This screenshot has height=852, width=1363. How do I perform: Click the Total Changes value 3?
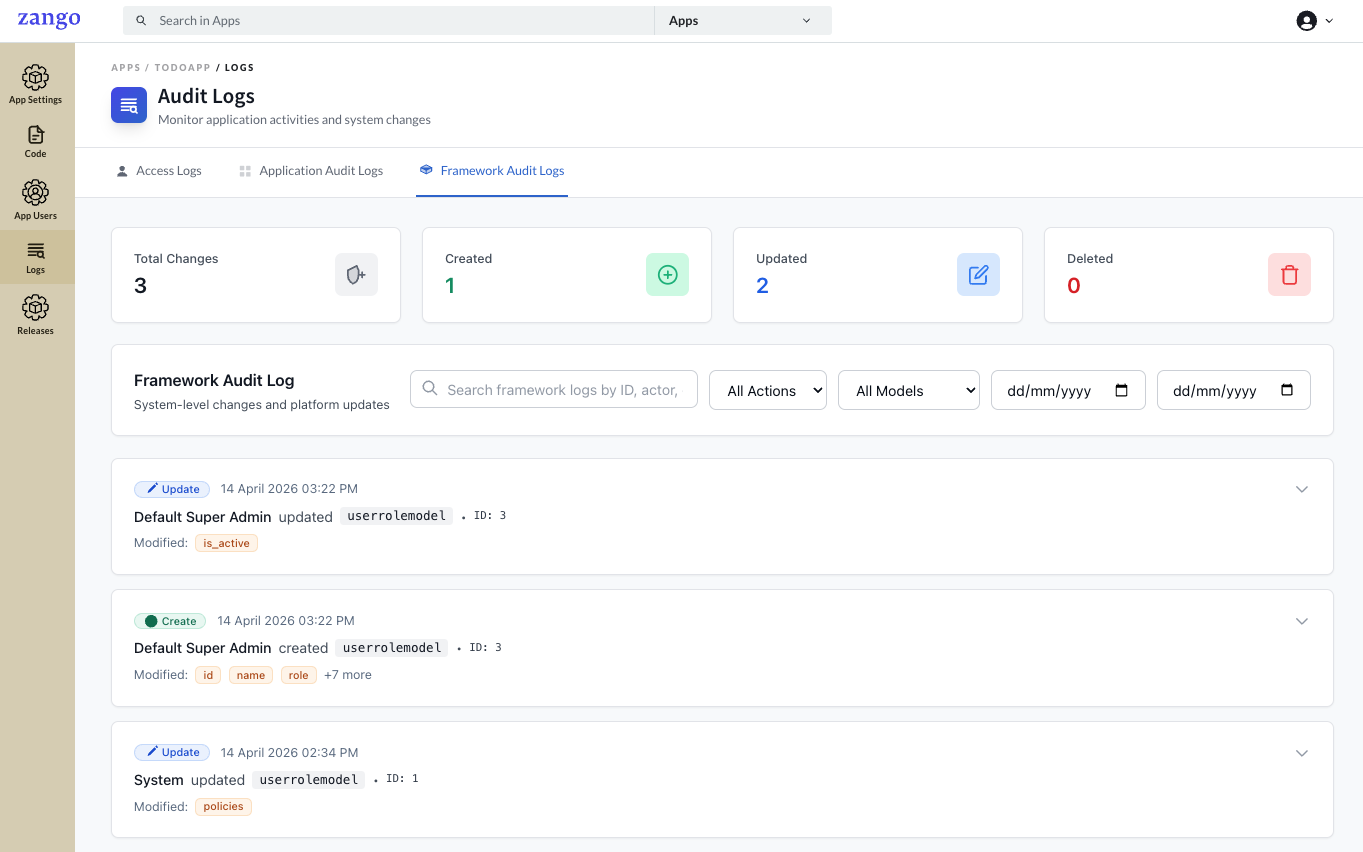point(140,286)
